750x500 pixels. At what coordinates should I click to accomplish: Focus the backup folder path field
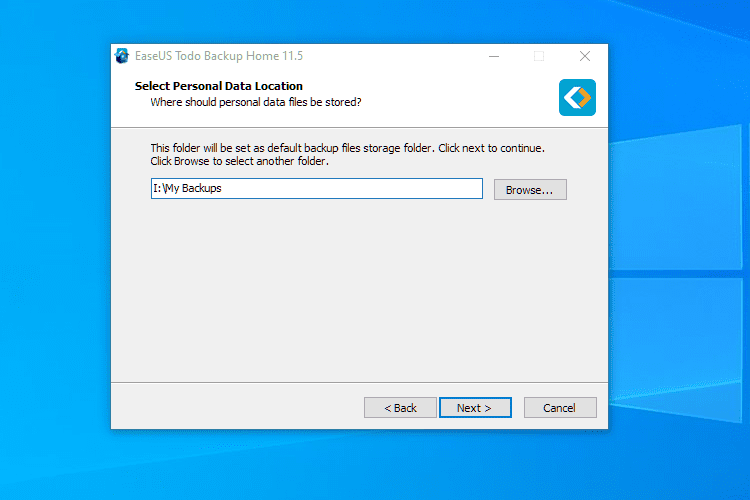point(317,189)
